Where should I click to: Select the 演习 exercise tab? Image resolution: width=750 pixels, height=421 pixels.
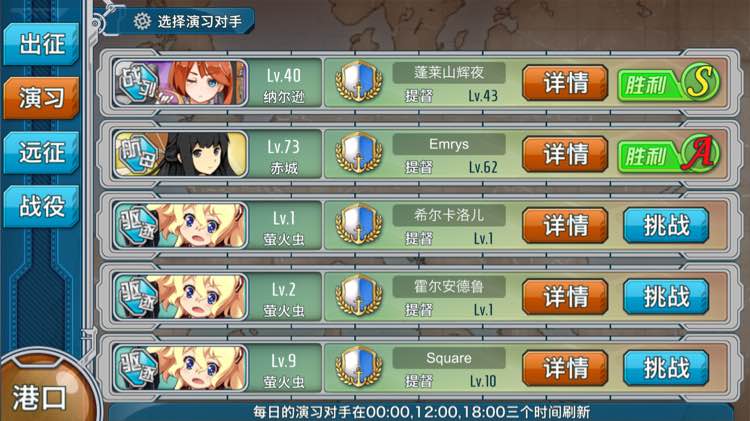tap(41, 98)
